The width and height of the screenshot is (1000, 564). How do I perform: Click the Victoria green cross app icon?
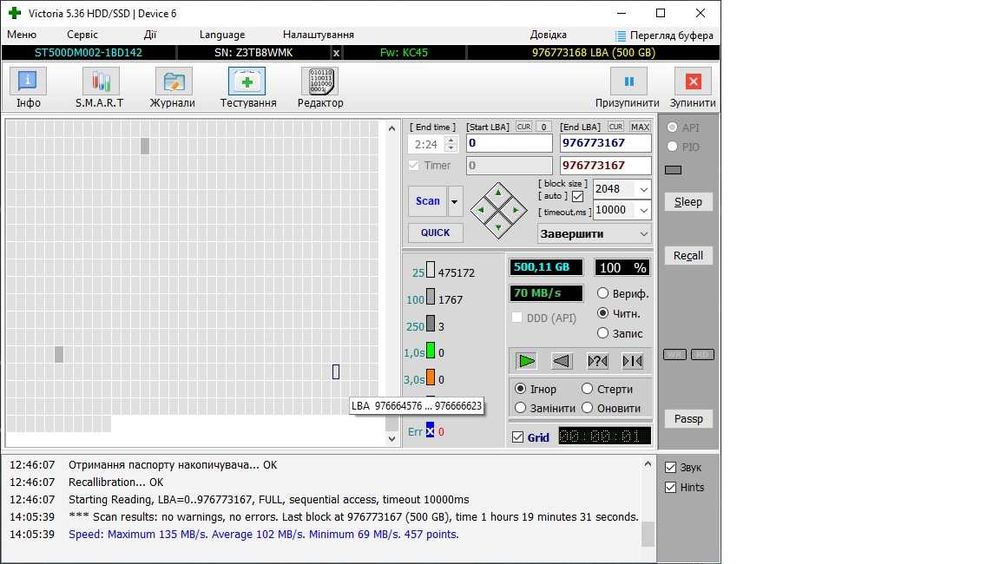[x=14, y=13]
